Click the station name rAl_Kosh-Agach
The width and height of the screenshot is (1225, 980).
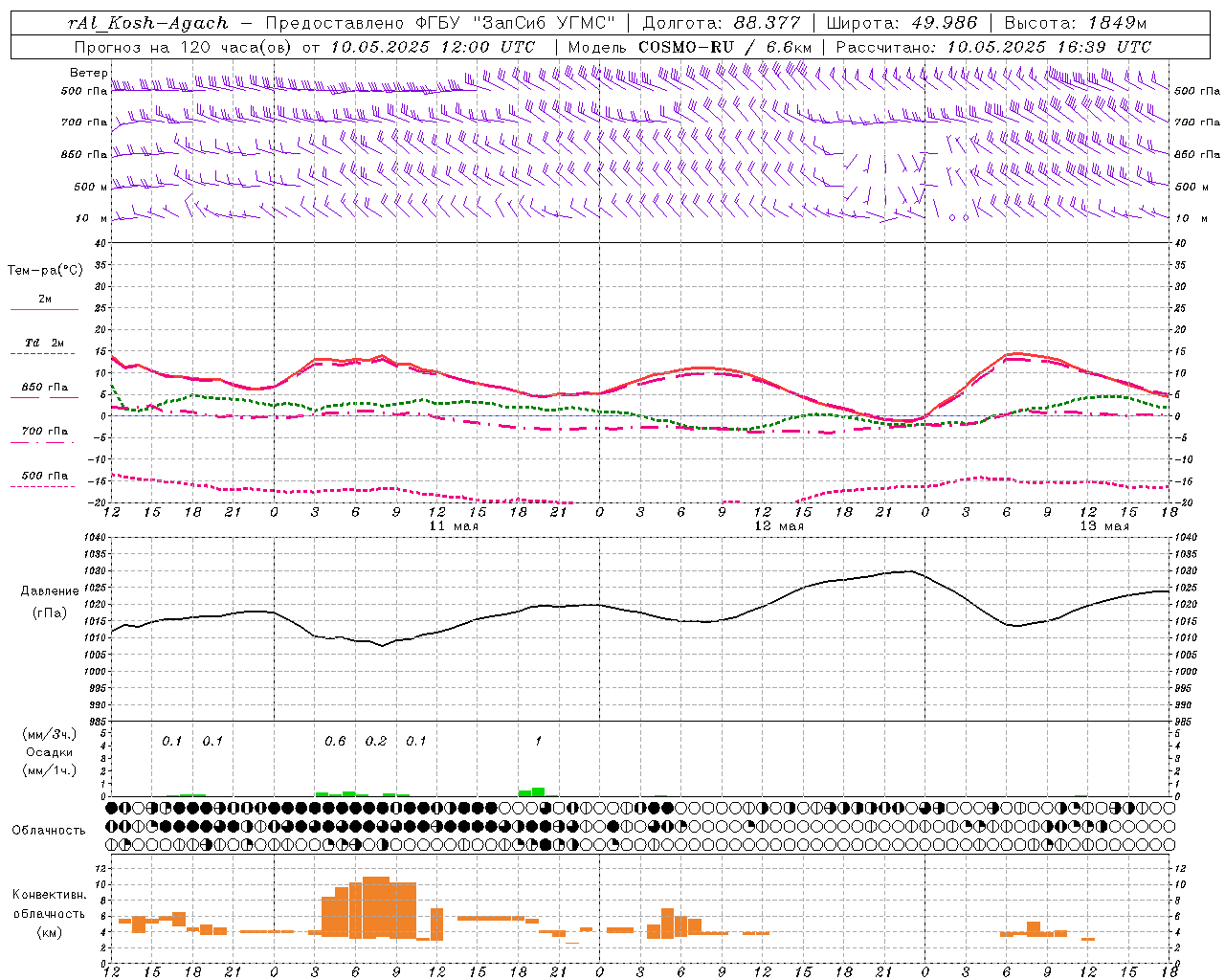[148, 23]
